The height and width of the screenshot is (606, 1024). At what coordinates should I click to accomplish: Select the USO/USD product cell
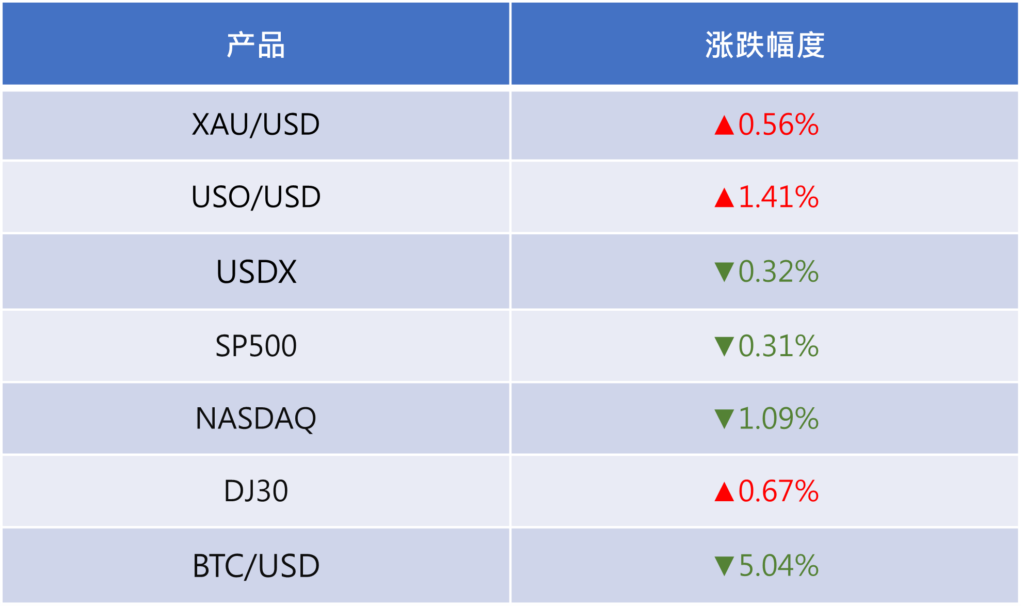coord(256,198)
